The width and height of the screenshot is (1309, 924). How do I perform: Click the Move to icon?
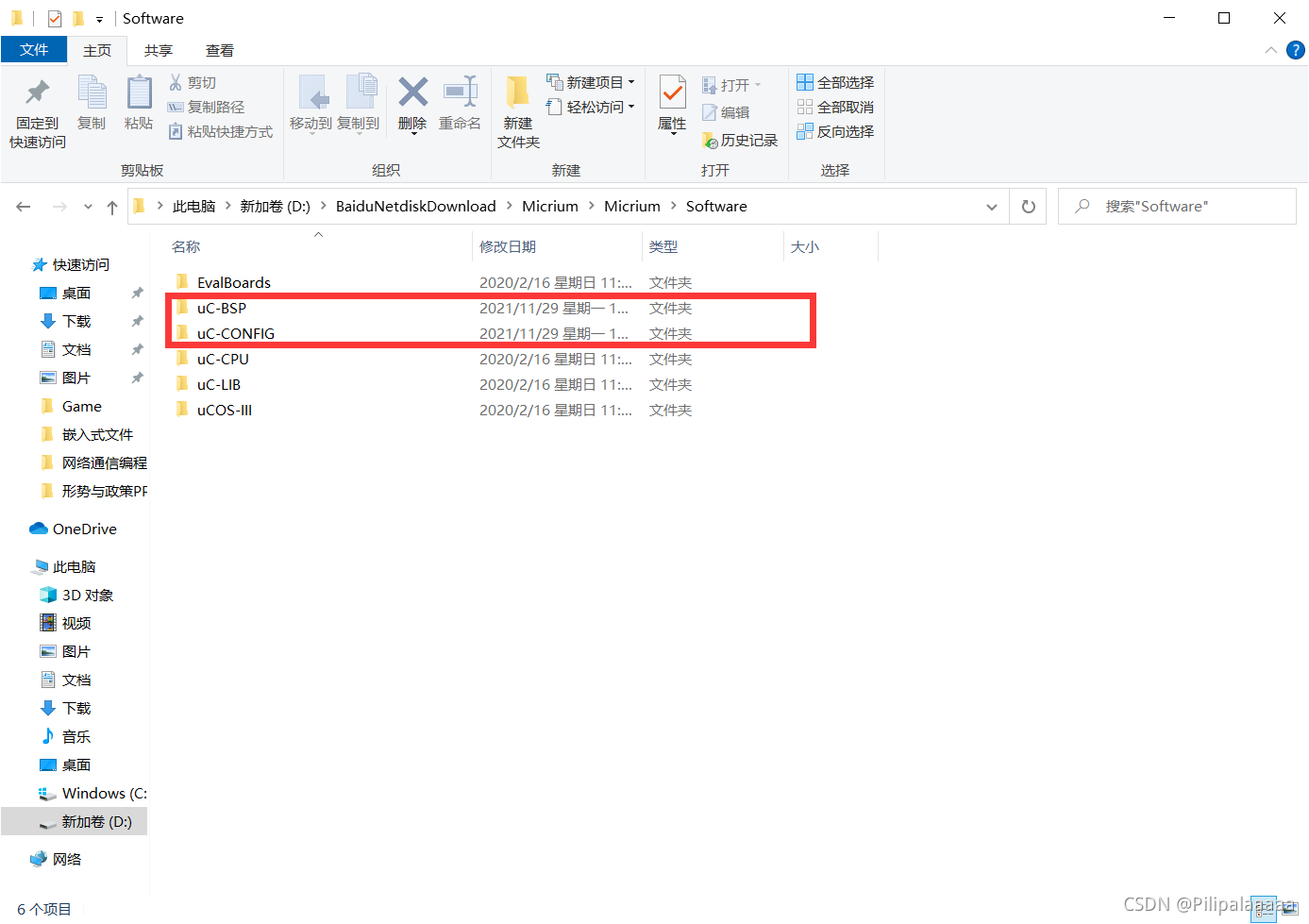point(311,92)
